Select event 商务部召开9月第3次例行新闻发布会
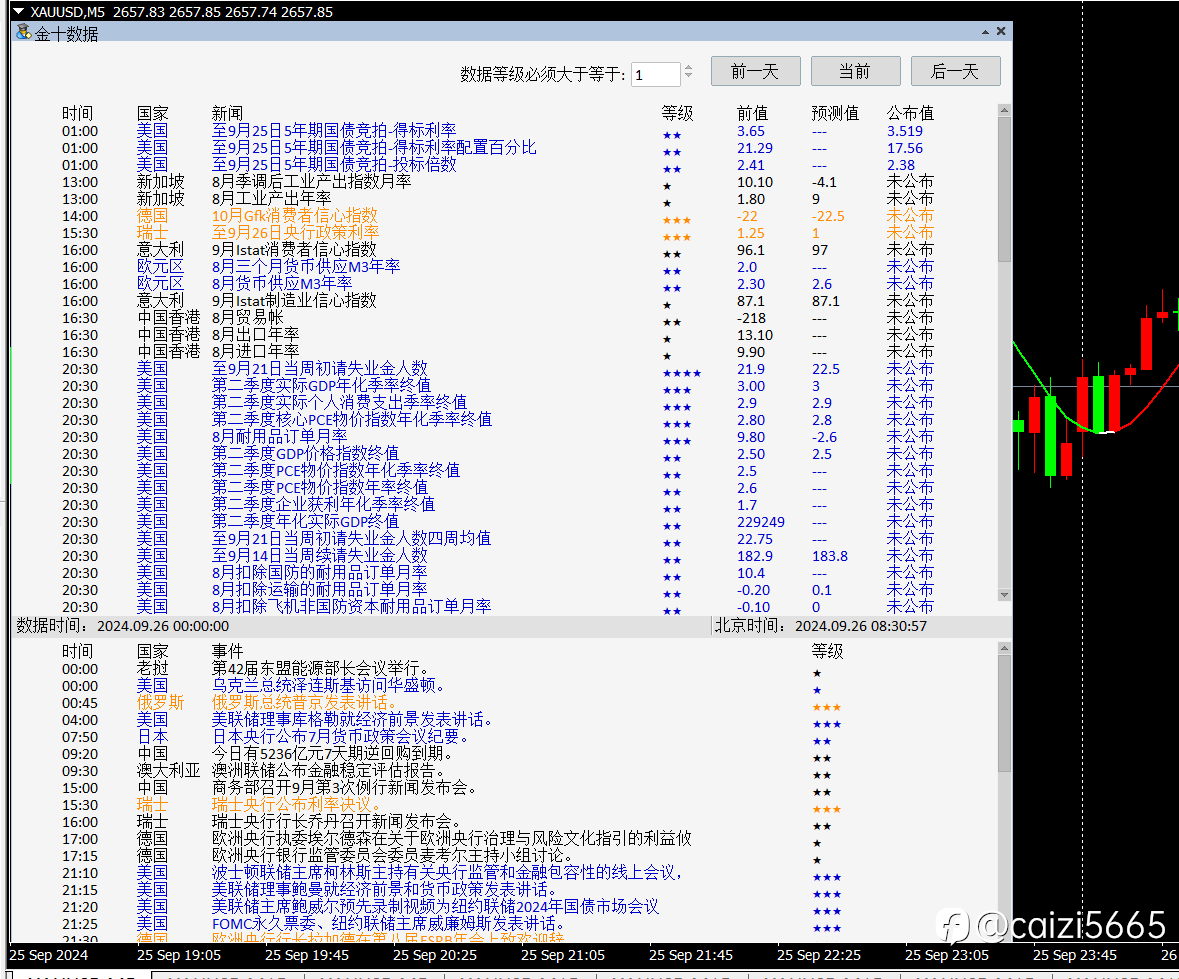 pyautogui.click(x=451, y=788)
